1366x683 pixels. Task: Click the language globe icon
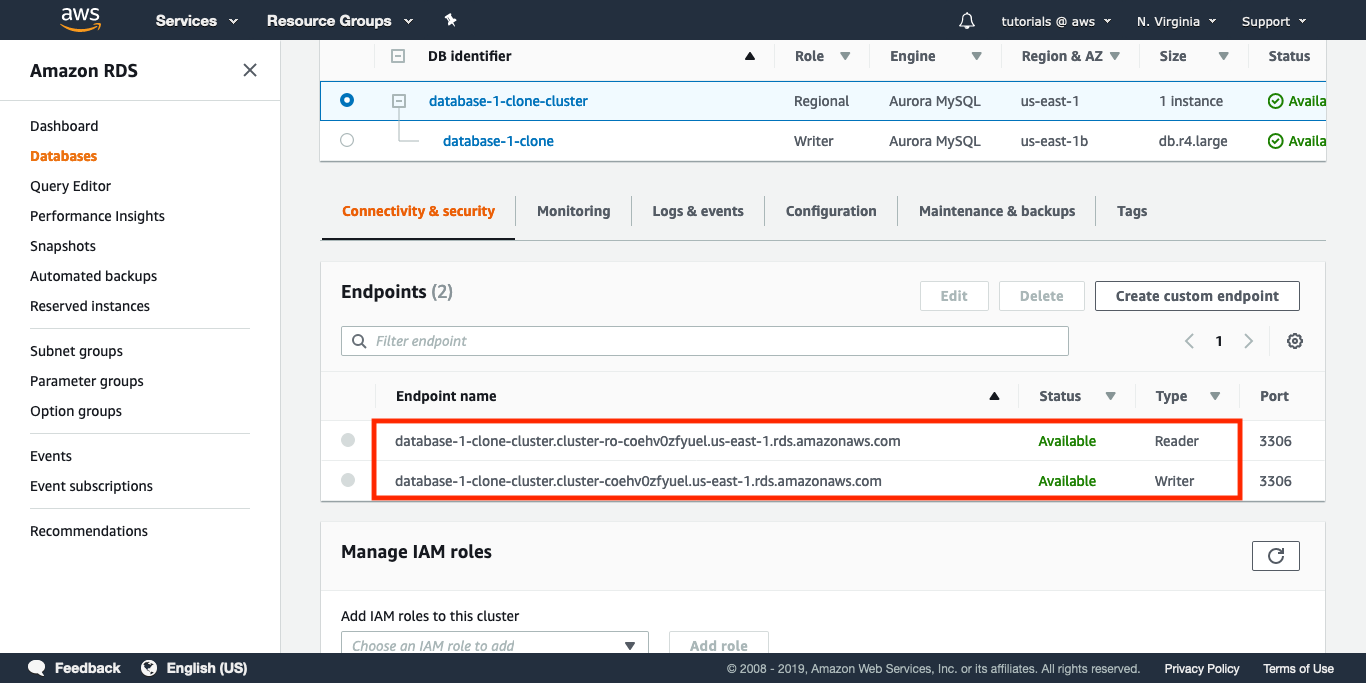[x=149, y=668]
